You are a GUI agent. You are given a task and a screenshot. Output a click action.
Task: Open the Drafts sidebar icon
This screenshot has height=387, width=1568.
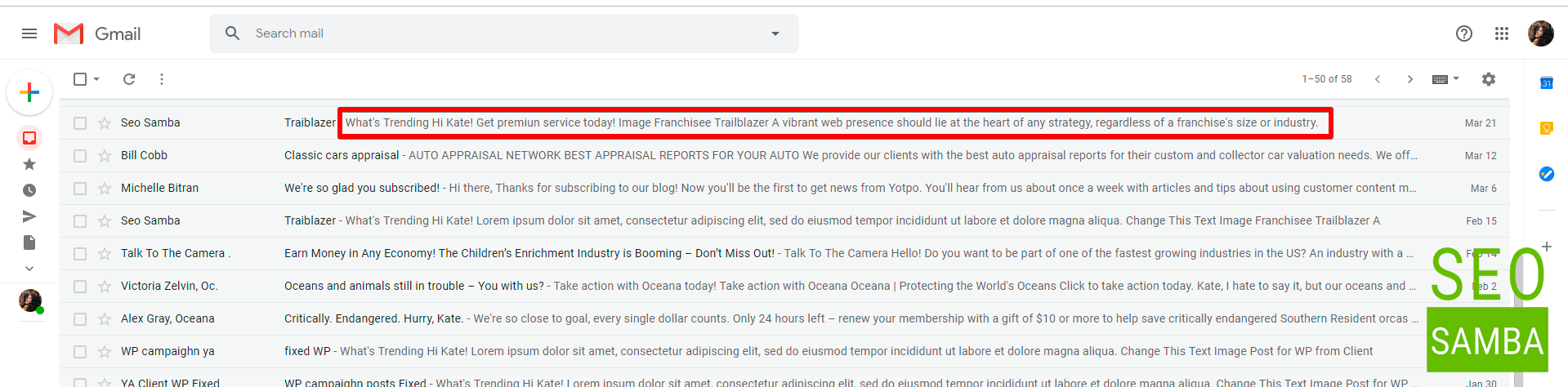coord(29,242)
